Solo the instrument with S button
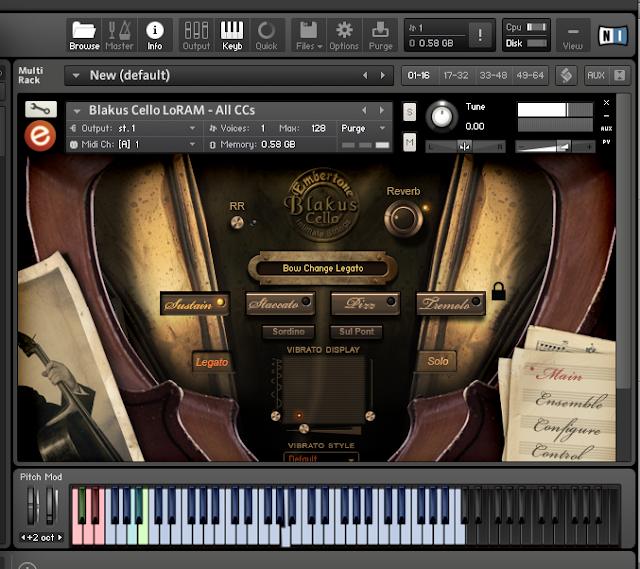640x569 pixels. pyautogui.click(x=409, y=112)
